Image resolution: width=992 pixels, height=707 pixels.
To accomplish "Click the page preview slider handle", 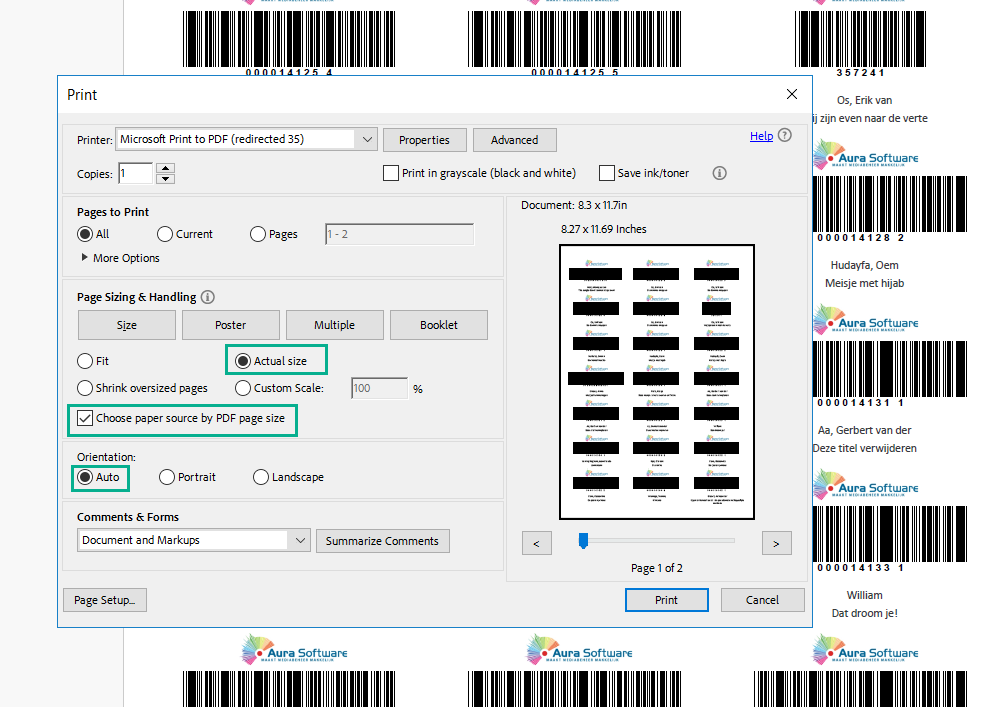I will (x=583, y=541).
